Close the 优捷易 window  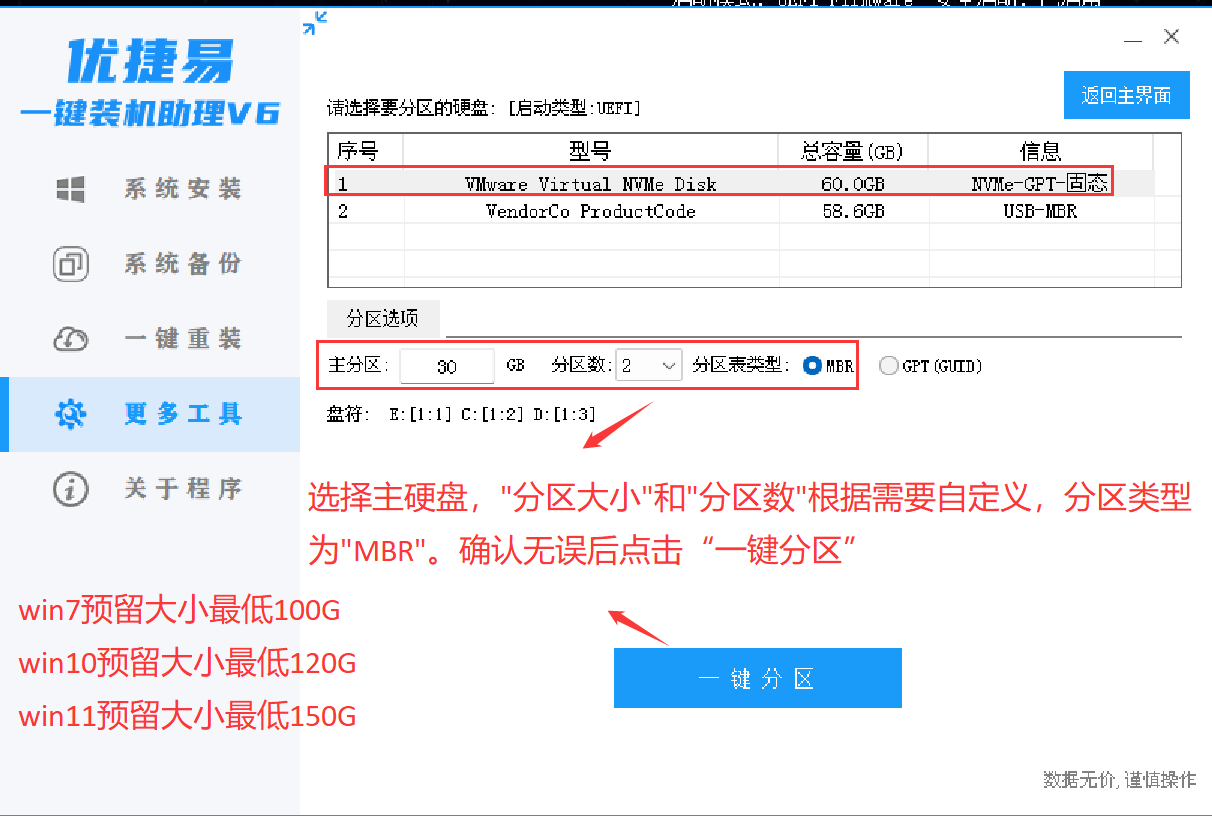pyautogui.click(x=1172, y=37)
